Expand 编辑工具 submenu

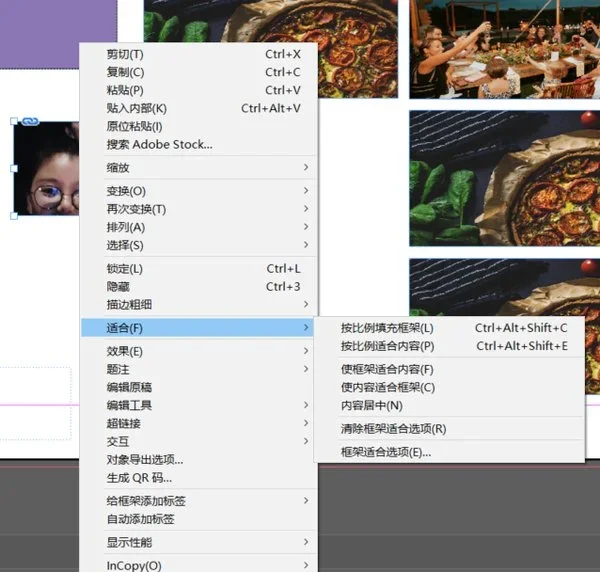[x=198, y=405]
